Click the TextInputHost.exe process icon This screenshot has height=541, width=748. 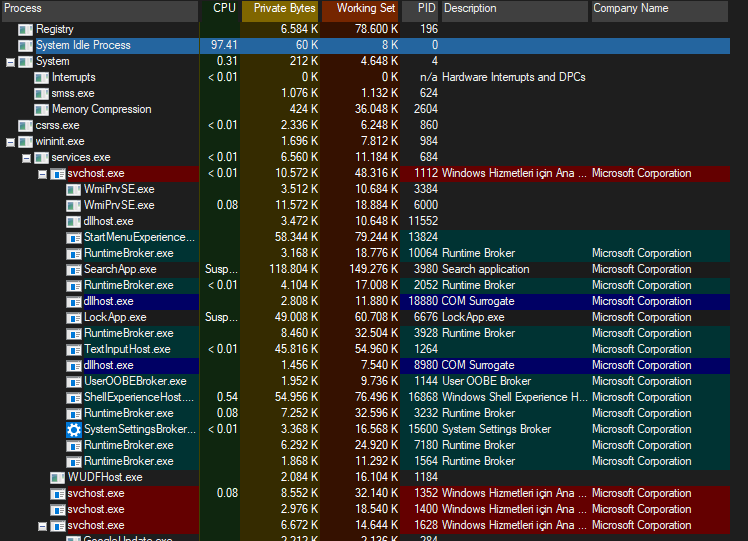click(74, 350)
